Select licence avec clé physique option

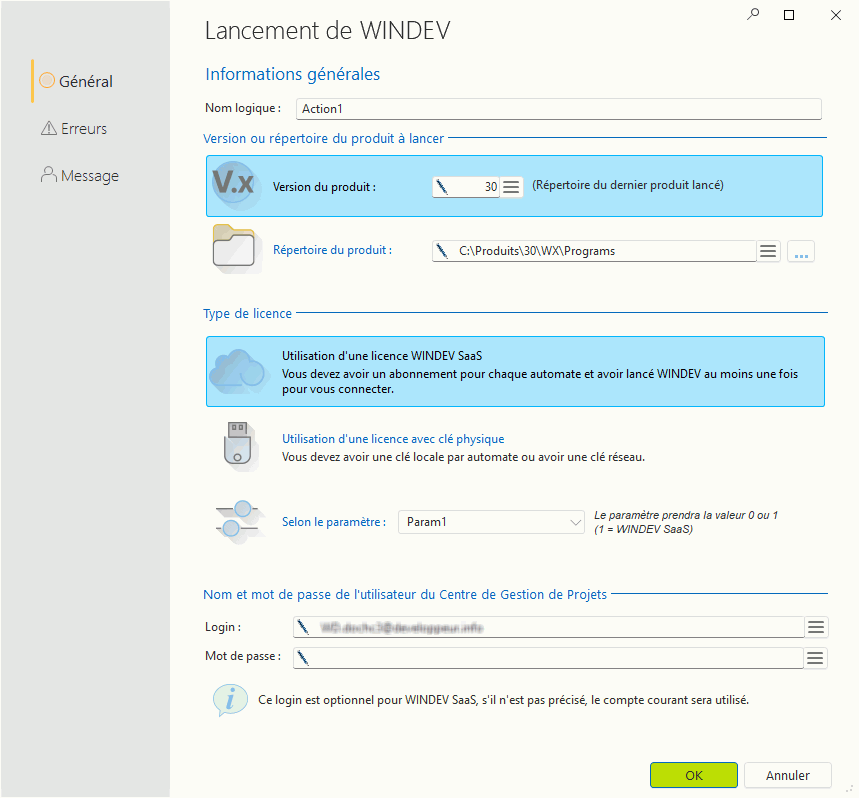(x=393, y=439)
